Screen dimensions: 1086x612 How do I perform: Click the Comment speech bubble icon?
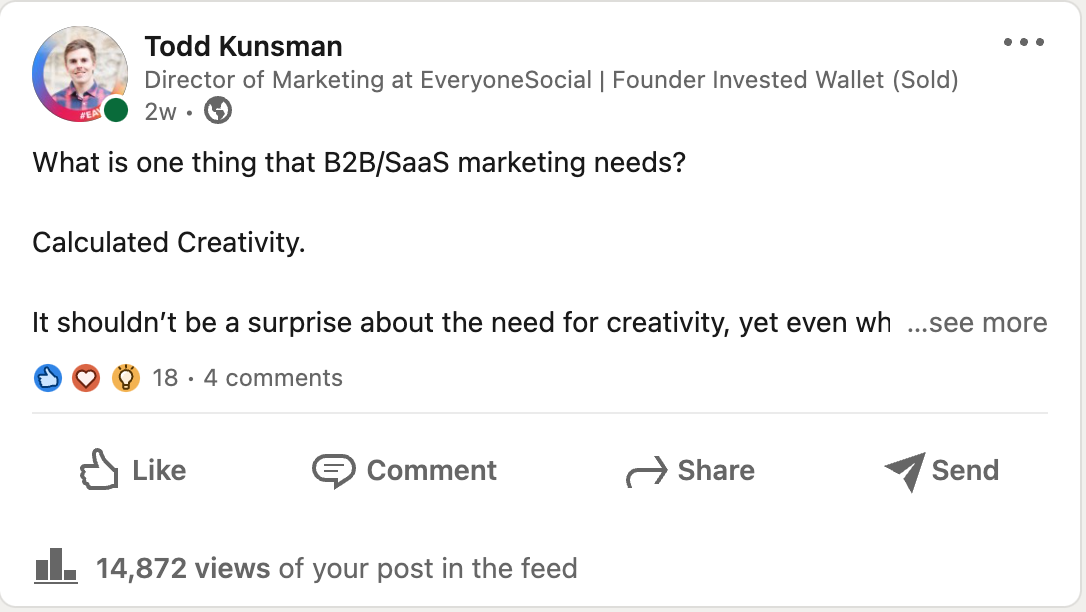(x=338, y=470)
